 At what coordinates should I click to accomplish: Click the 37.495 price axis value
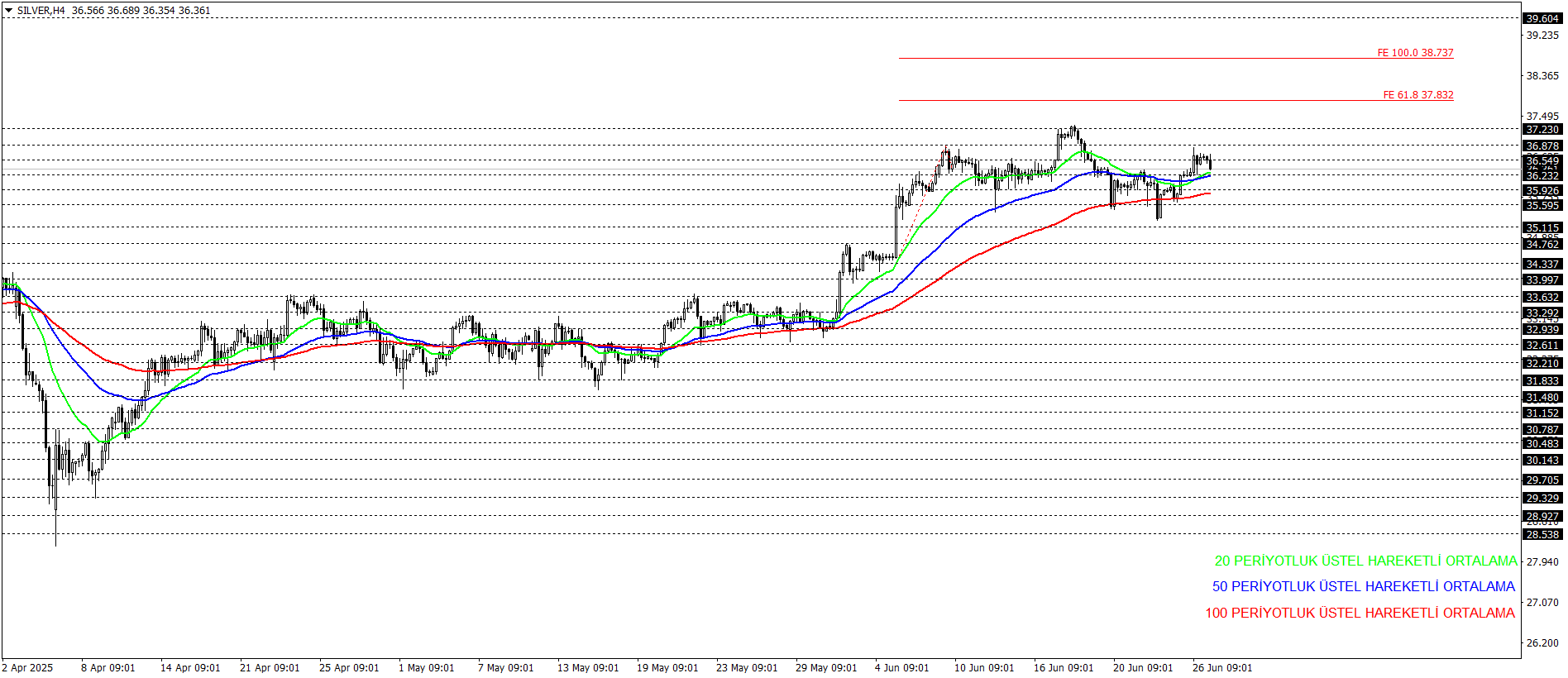click(x=1542, y=117)
